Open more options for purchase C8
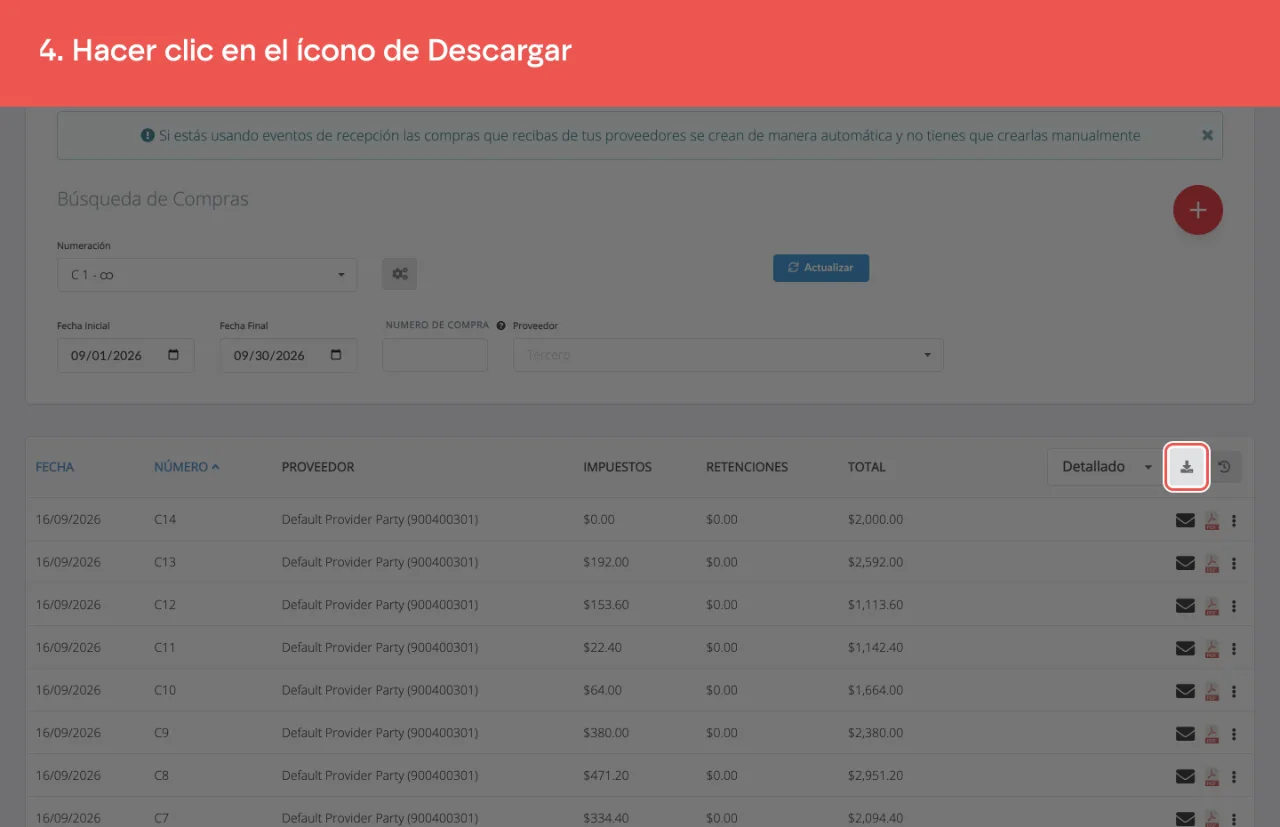The image size is (1280, 827). 1234,776
